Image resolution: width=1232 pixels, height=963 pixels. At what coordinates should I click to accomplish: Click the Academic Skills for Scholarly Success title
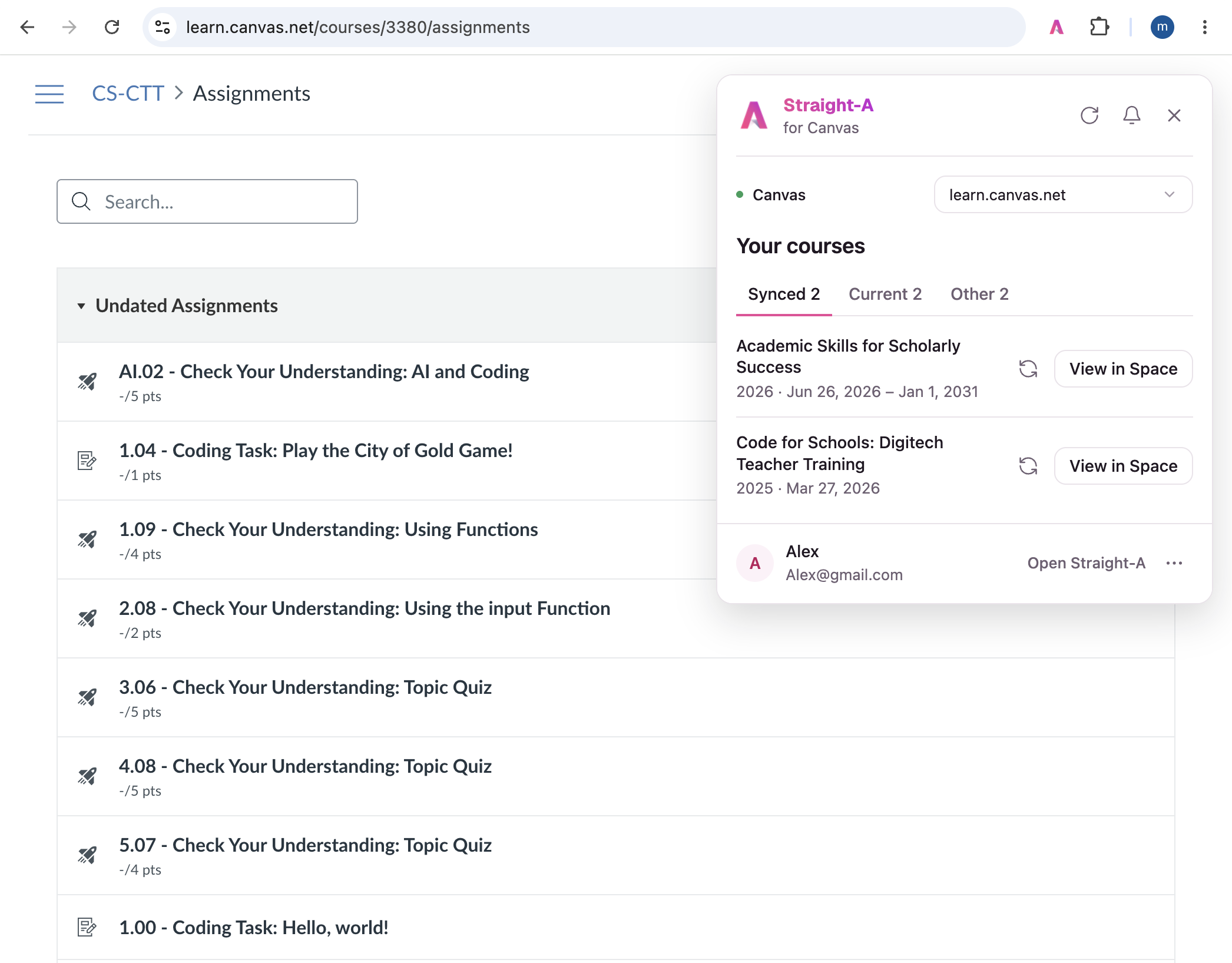[848, 356]
